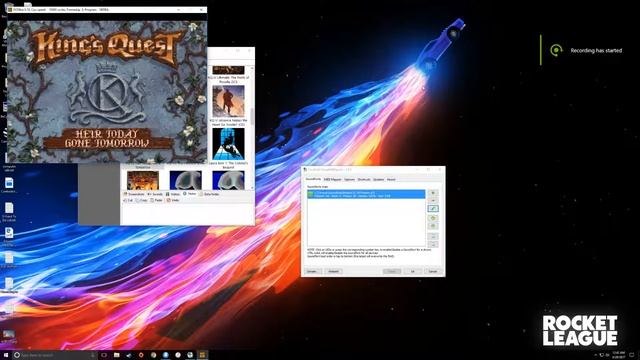Click Cancel in the VirtualMIDISynth dialog
The height and width of the screenshot is (360, 640).
pos(433,271)
